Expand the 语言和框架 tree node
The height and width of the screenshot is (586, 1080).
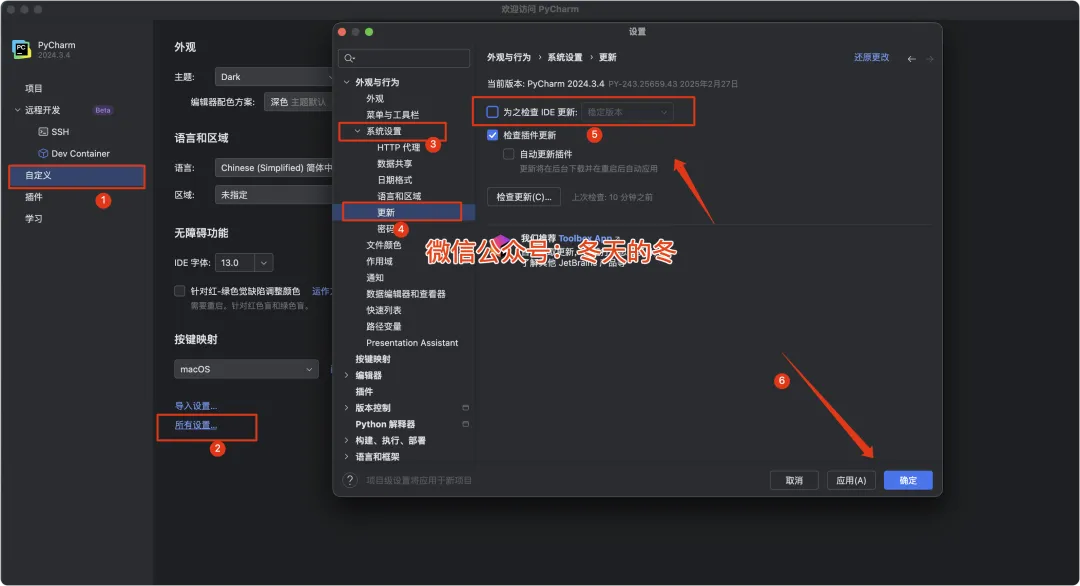346,457
